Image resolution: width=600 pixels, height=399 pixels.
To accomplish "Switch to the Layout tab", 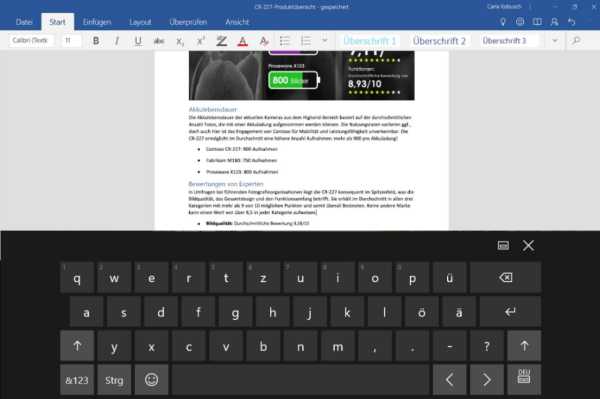I will click(x=140, y=22).
